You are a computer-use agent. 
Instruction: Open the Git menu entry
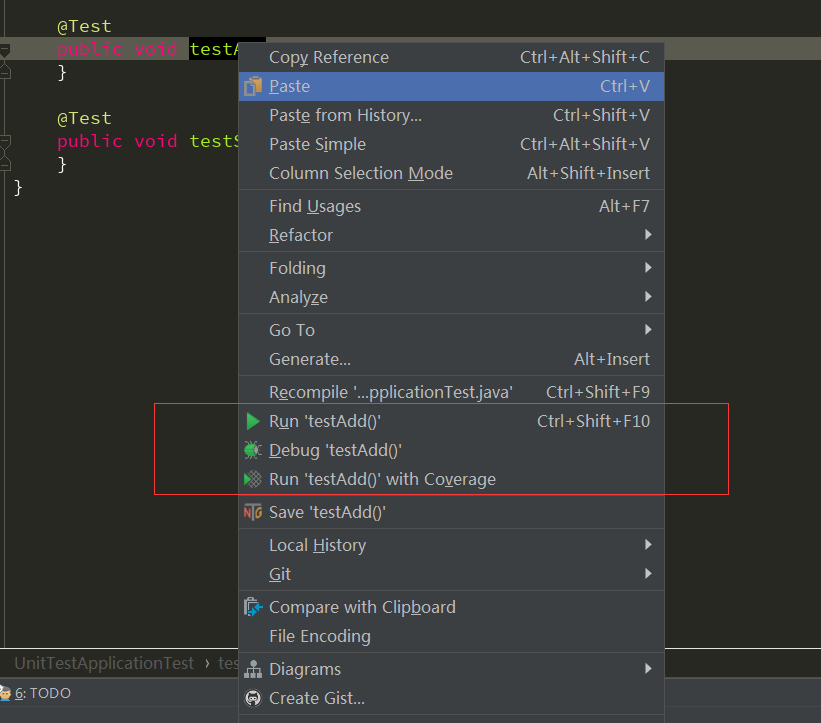tap(451, 574)
